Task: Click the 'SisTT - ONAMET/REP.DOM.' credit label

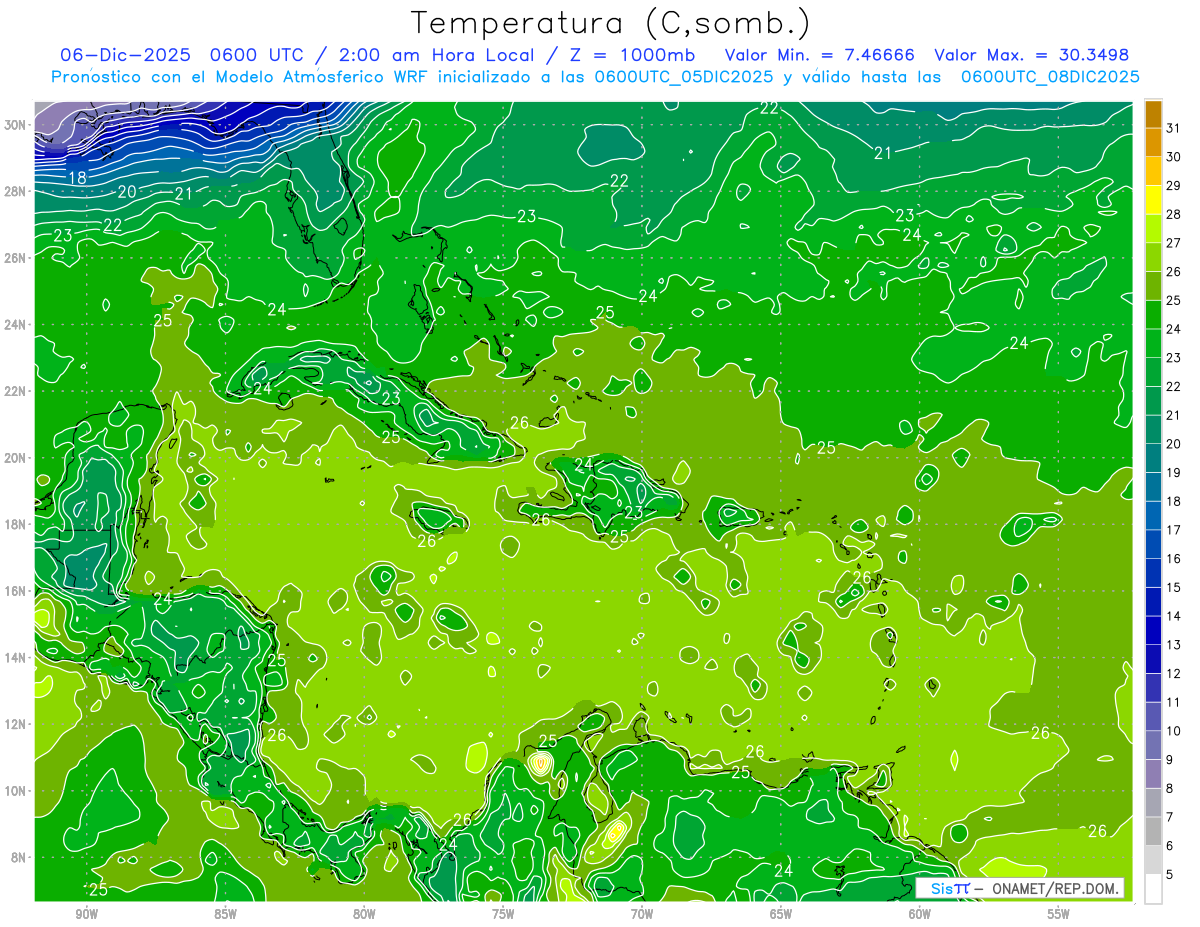Action: click(x=1021, y=889)
